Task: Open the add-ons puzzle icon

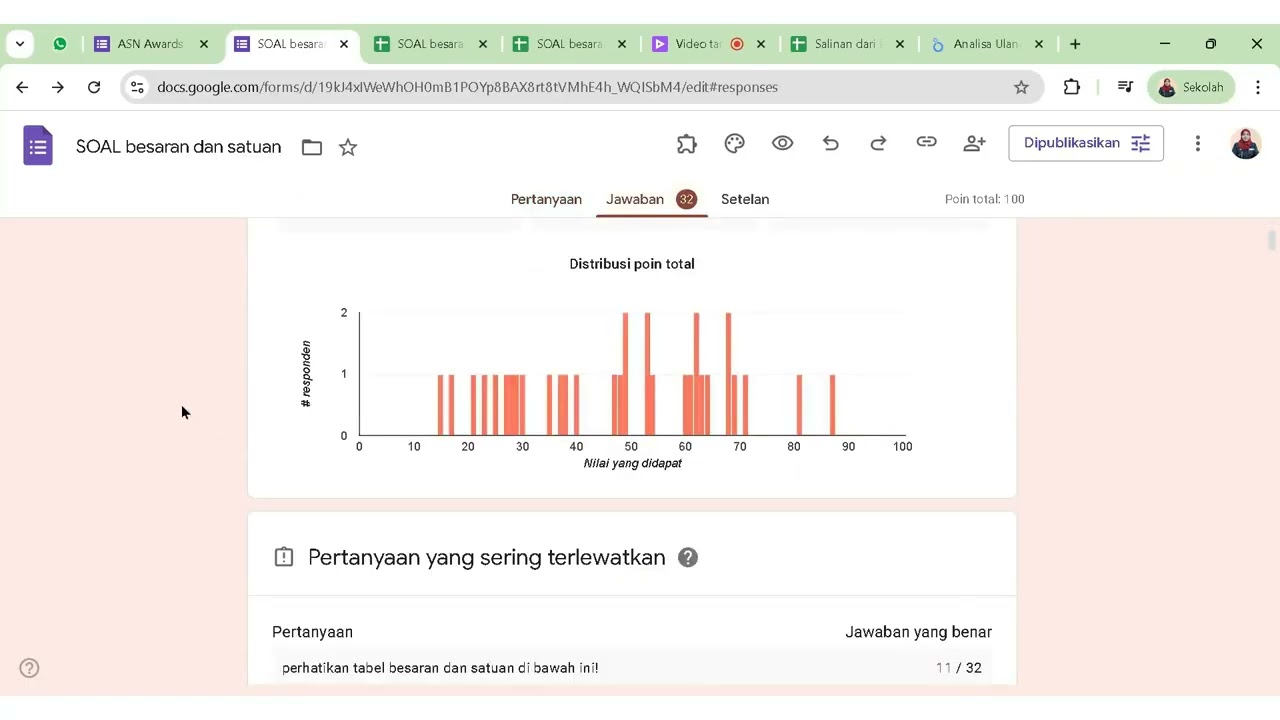Action: [x=686, y=143]
